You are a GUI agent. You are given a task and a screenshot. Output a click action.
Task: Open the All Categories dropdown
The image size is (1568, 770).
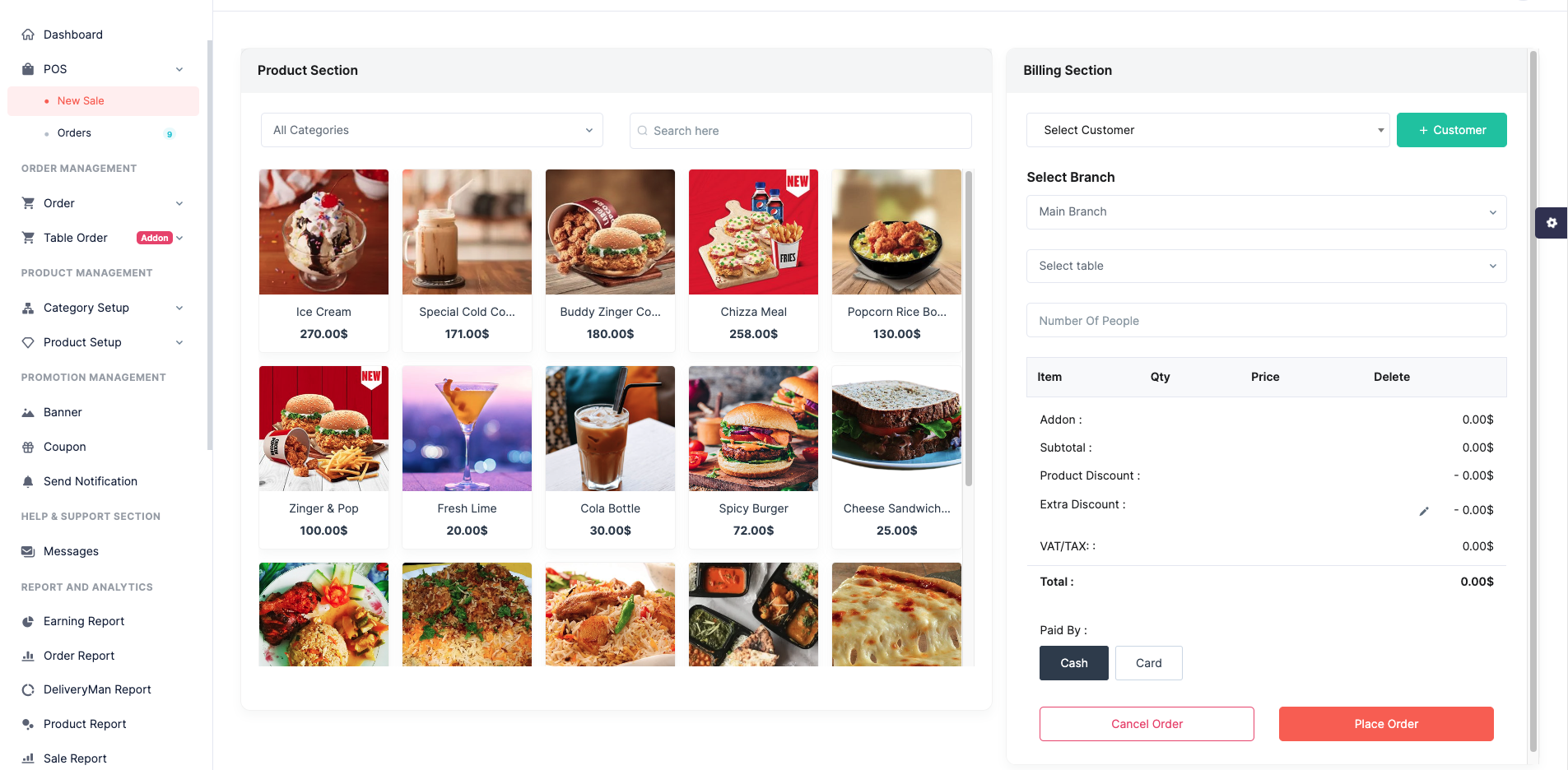click(x=432, y=130)
